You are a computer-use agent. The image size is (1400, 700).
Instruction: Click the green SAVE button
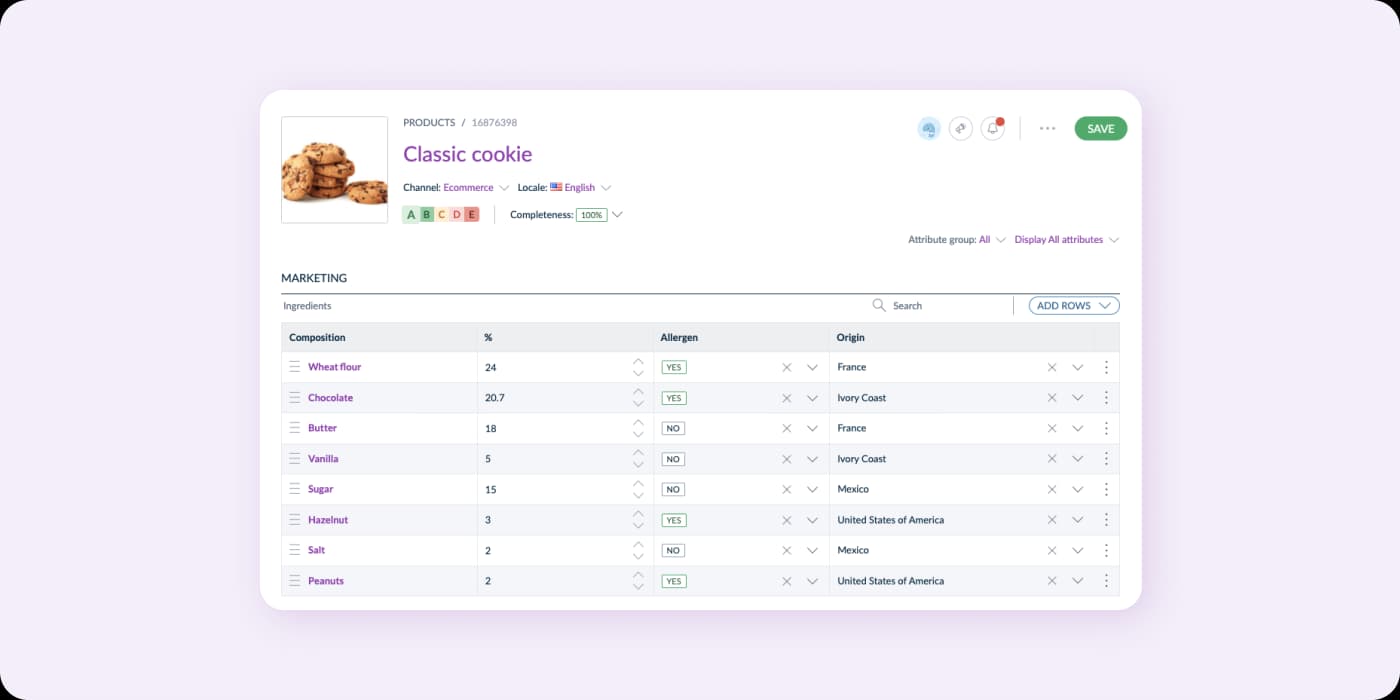point(1100,128)
